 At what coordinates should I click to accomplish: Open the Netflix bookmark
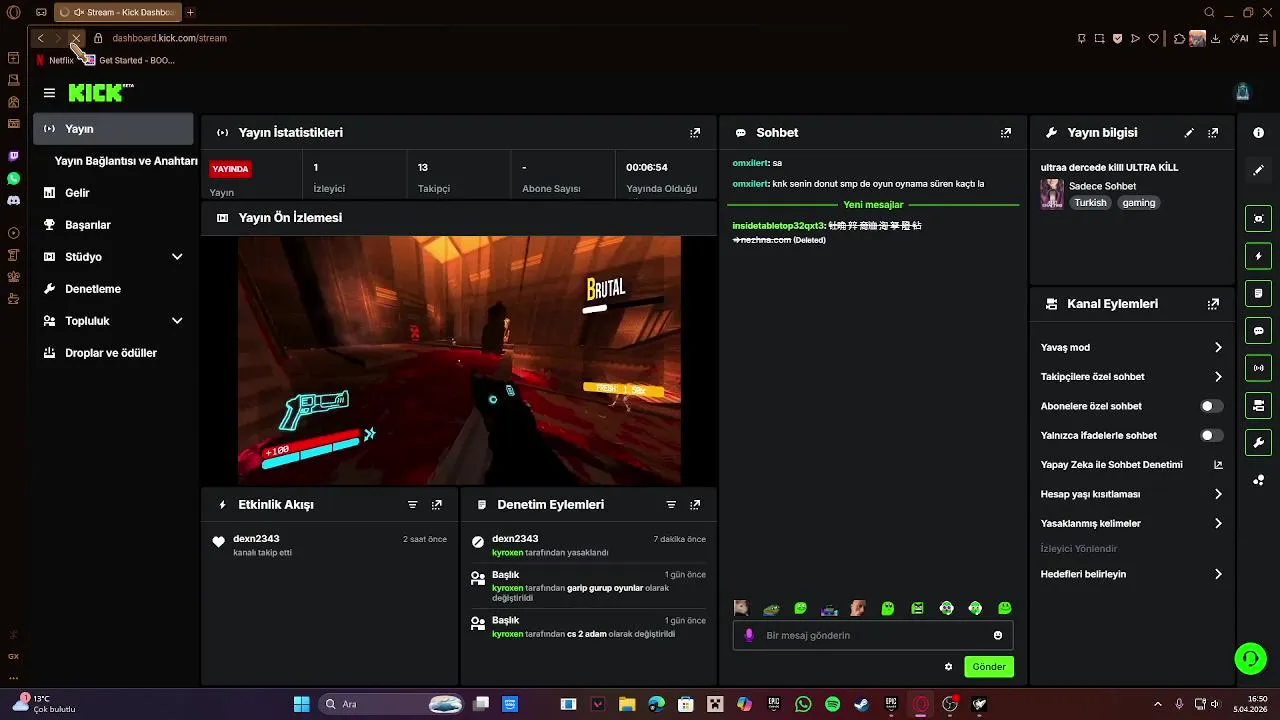coord(55,60)
